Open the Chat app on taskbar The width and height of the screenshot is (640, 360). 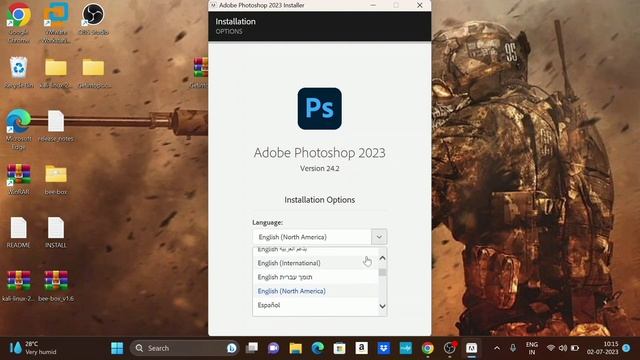click(x=273, y=348)
